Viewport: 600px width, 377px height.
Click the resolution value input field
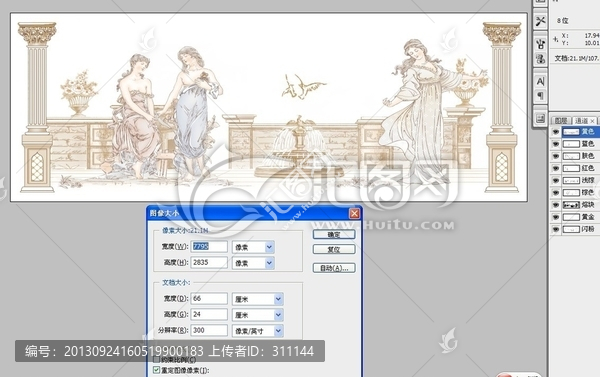[x=209, y=330]
